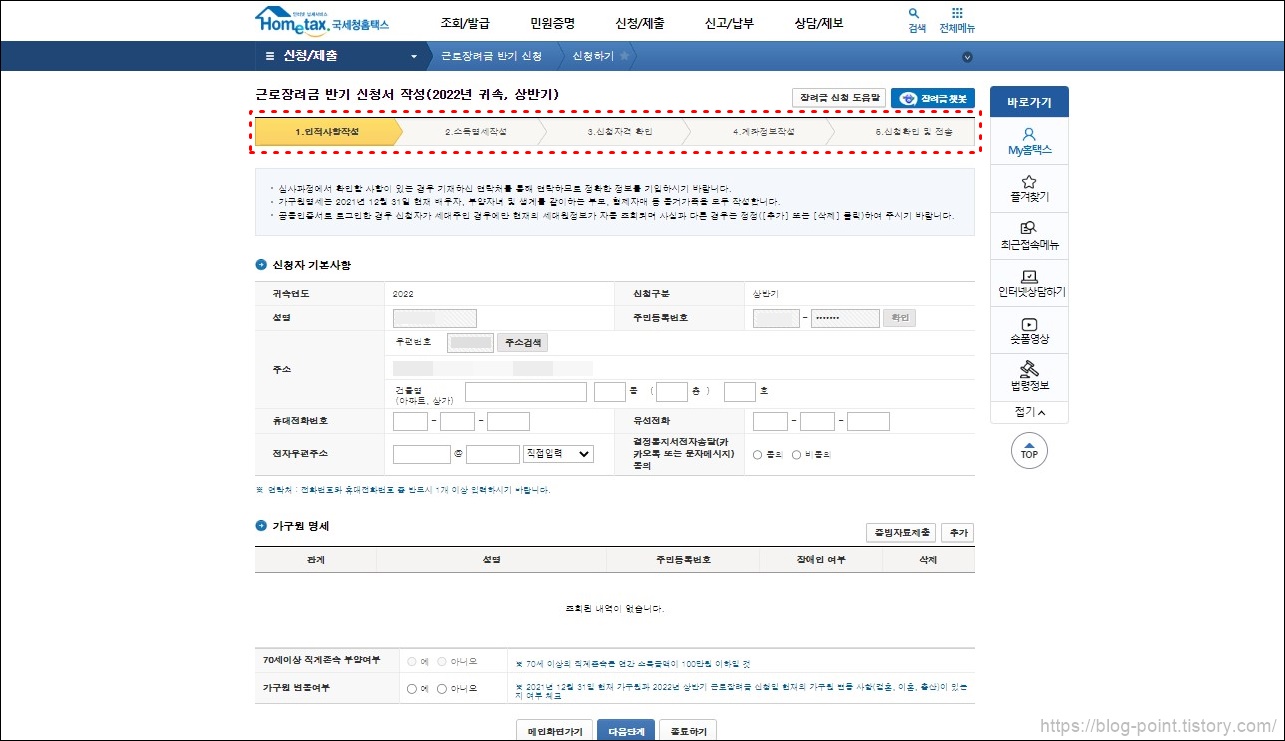Focus middle 휴대전화번호 field
This screenshot has width=1285, height=741.
(457, 421)
